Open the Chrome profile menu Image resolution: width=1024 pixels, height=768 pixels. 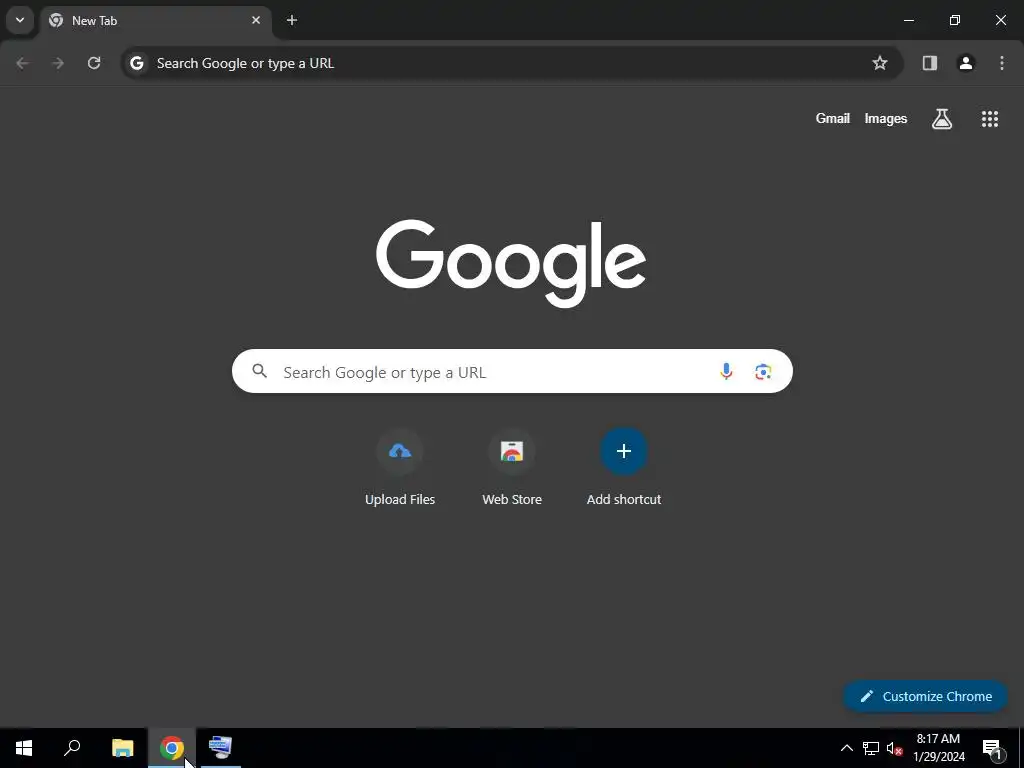[x=966, y=63]
